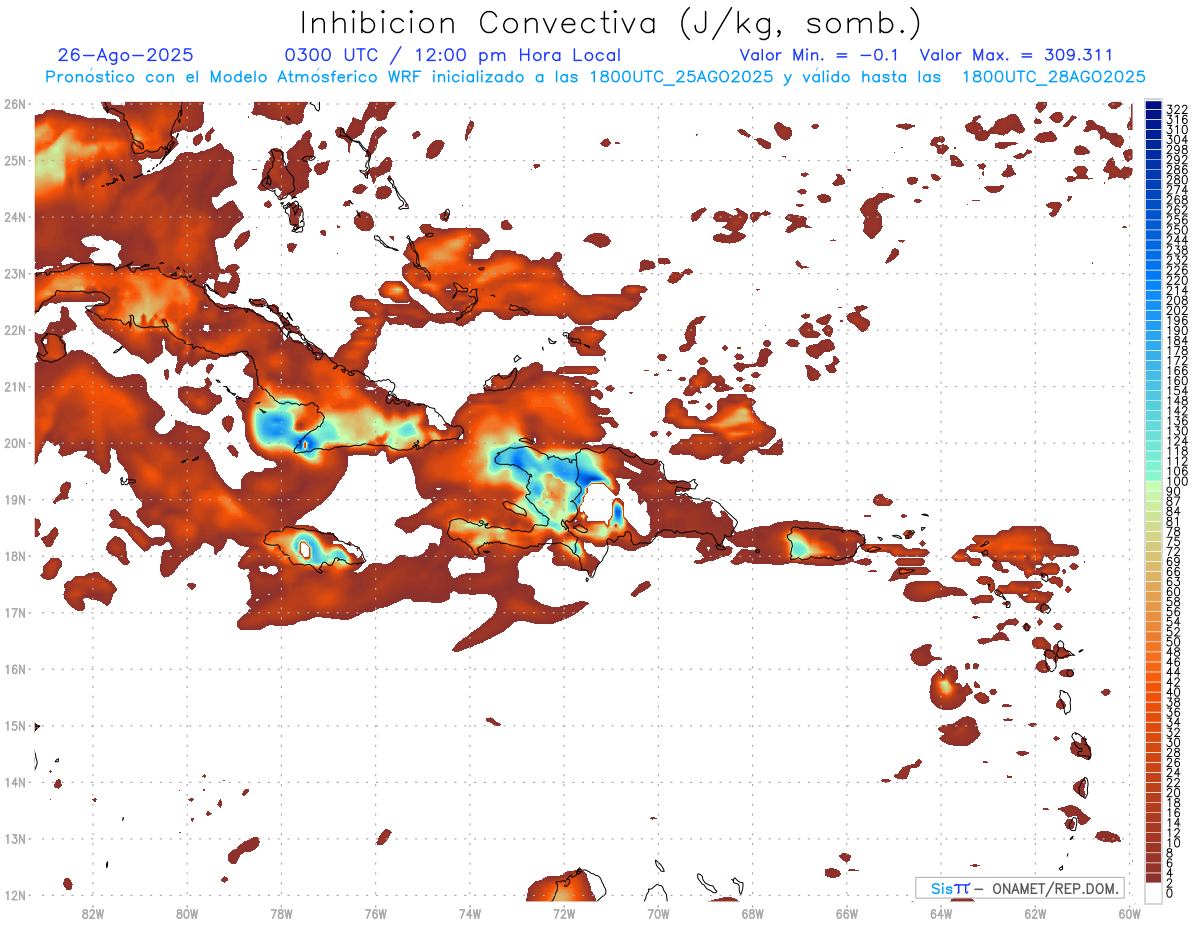This screenshot has width=1200, height=927.
Task: Click the 'ONAMET/REP.DOM.' credit label
Action: click(1057, 888)
